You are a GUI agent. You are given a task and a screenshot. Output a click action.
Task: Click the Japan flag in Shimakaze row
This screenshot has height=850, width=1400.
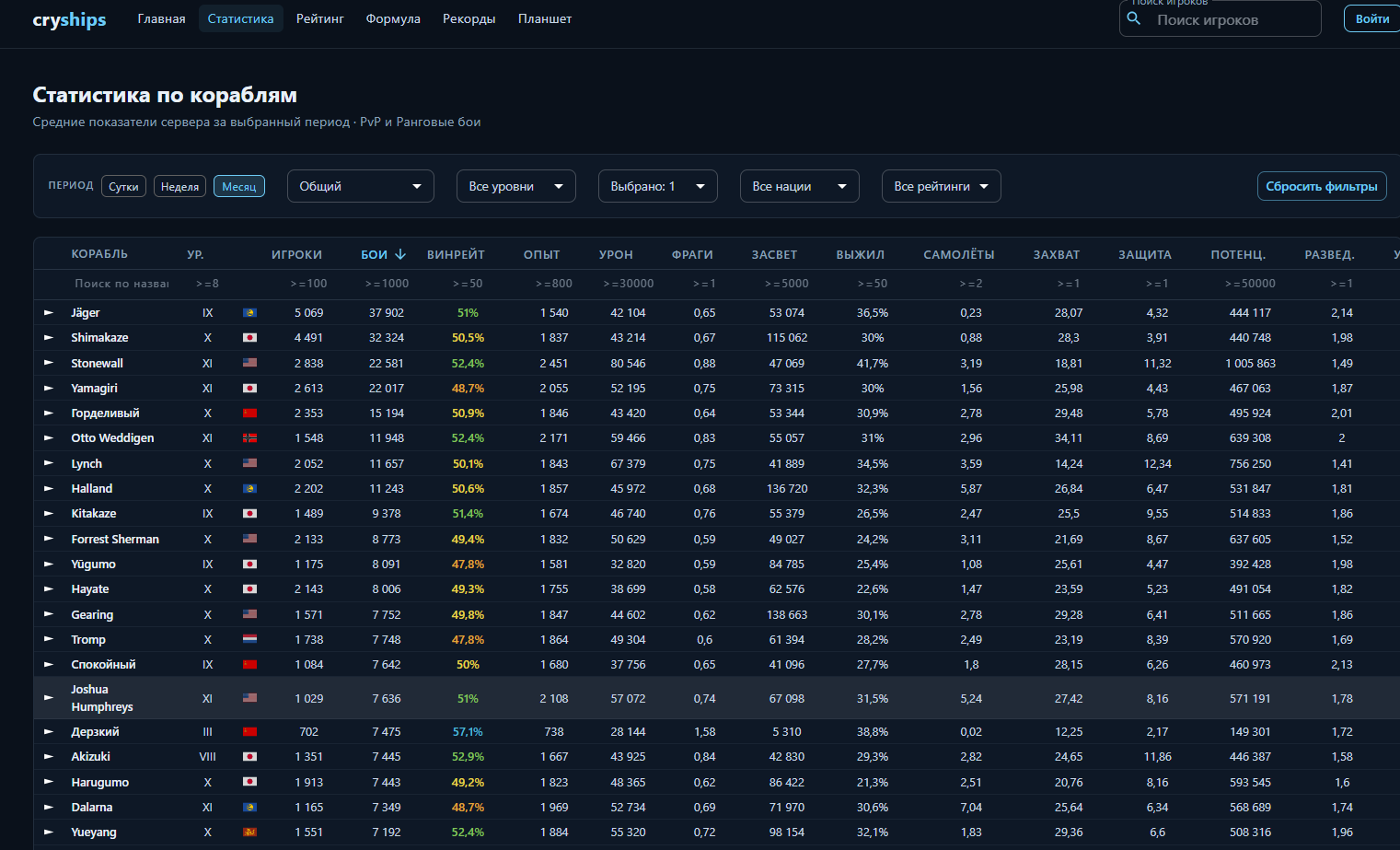tap(249, 338)
